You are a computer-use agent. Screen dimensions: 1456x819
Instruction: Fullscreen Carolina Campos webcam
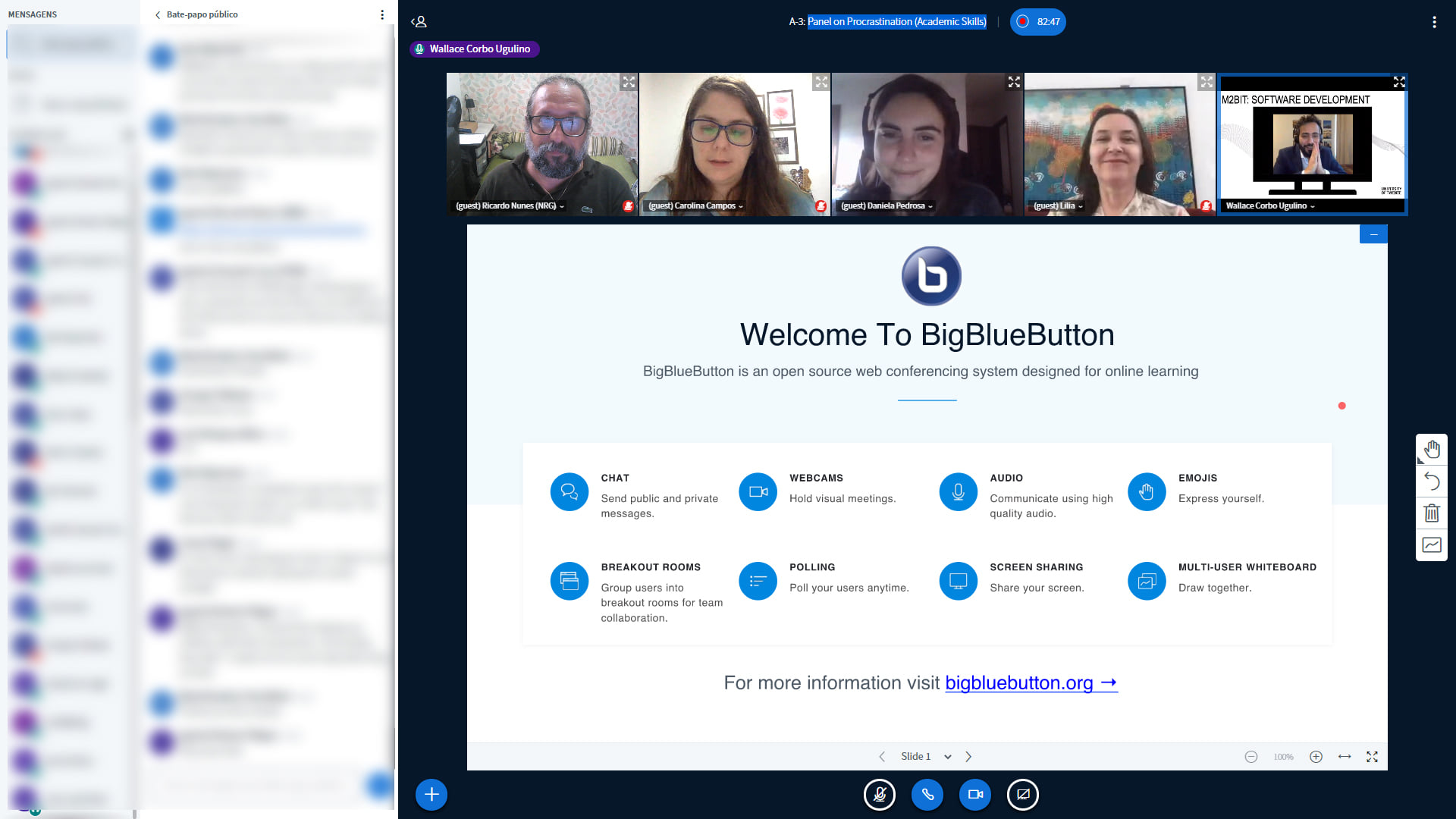tap(821, 82)
